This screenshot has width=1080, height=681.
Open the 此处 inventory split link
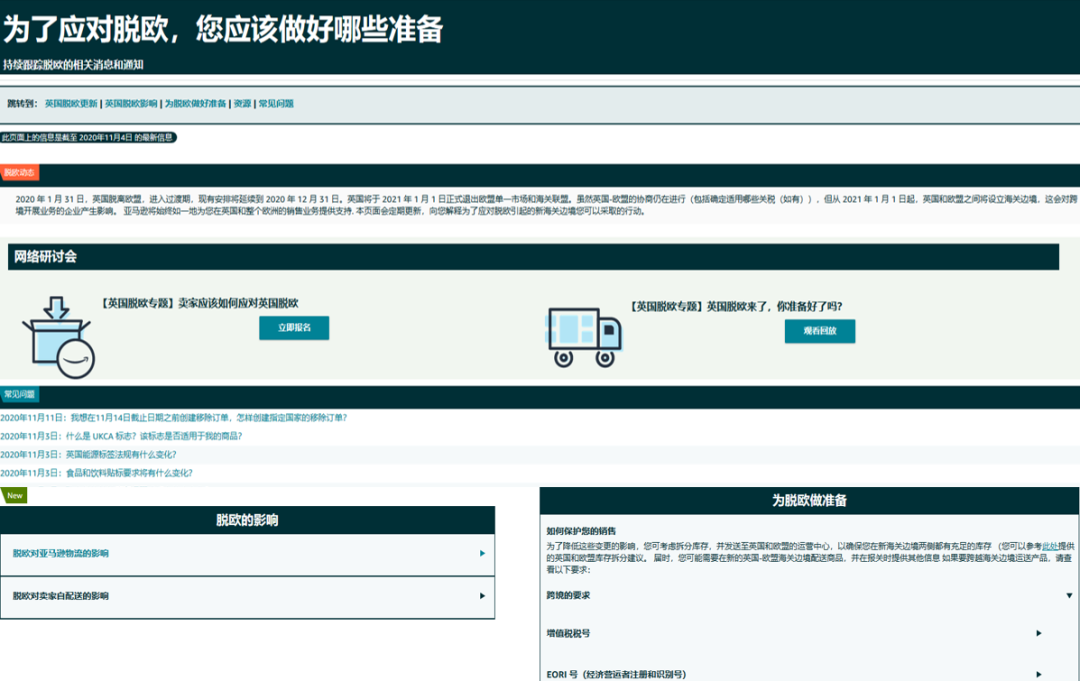pos(1050,546)
